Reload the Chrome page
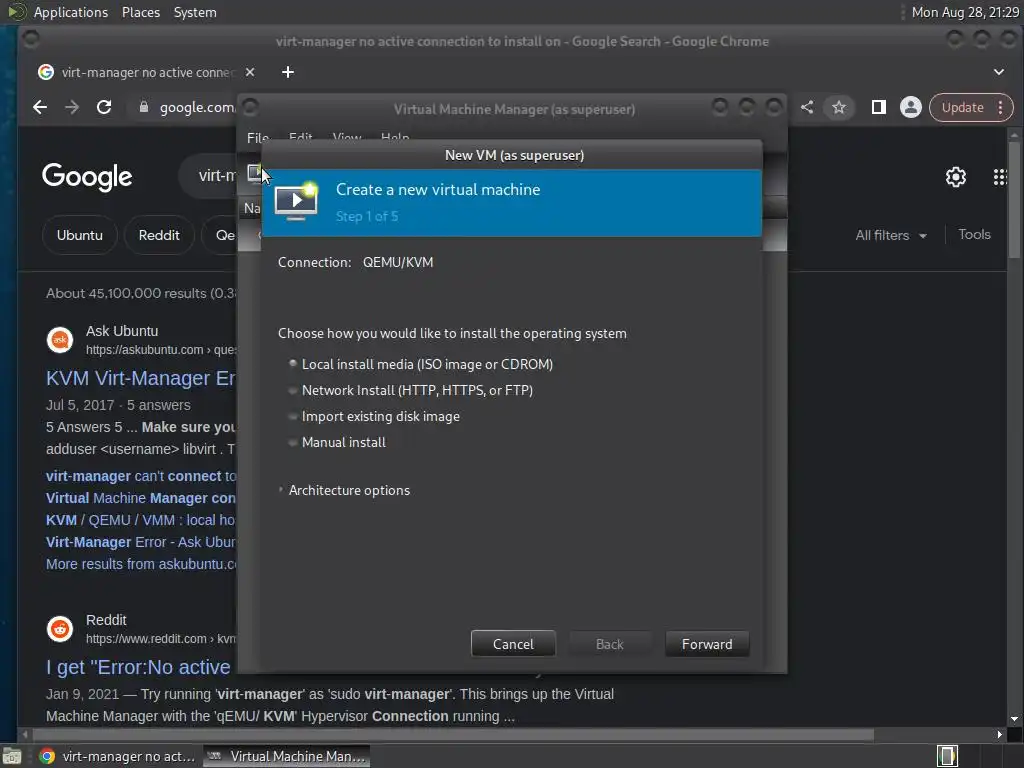The width and height of the screenshot is (1024, 768). coord(104,107)
